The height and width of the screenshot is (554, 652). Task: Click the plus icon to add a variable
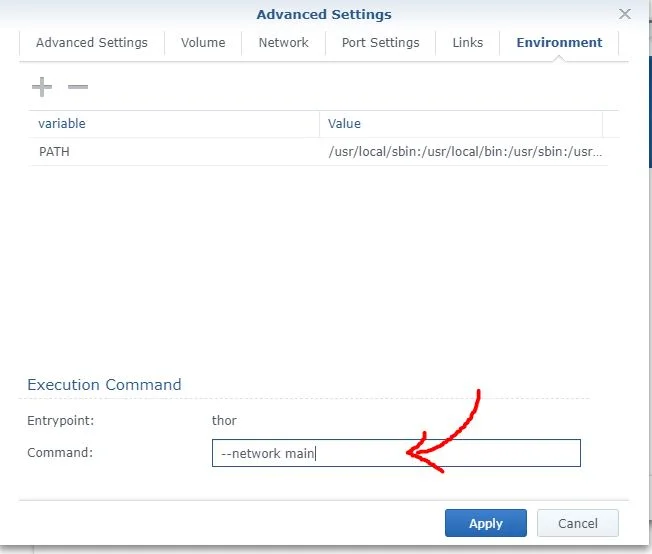[42, 87]
